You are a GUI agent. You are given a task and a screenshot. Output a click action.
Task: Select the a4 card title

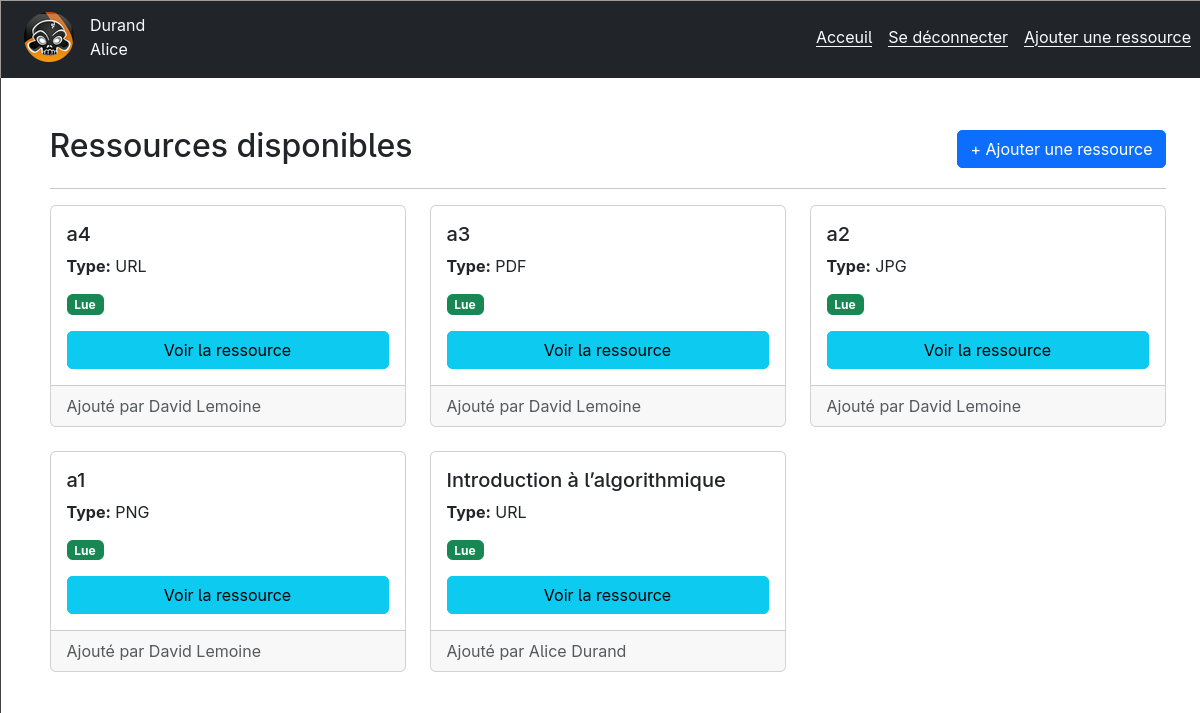[x=76, y=234]
